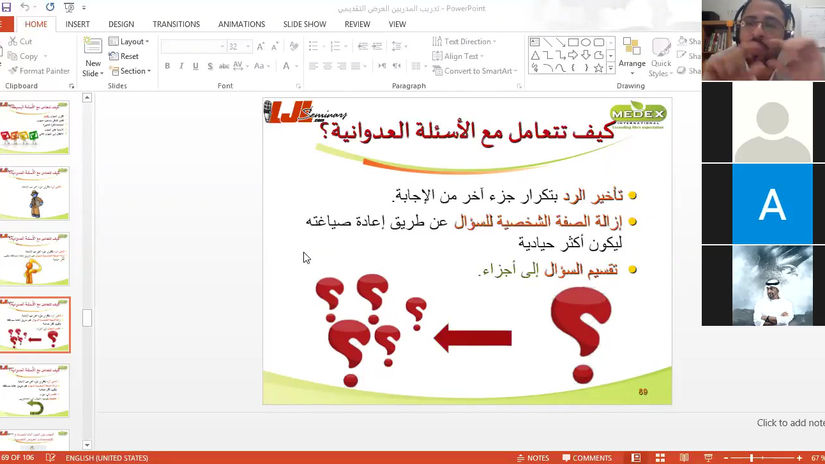Click the zoom in plus button
Viewport: 825px width, 464px height.
click(x=799, y=458)
